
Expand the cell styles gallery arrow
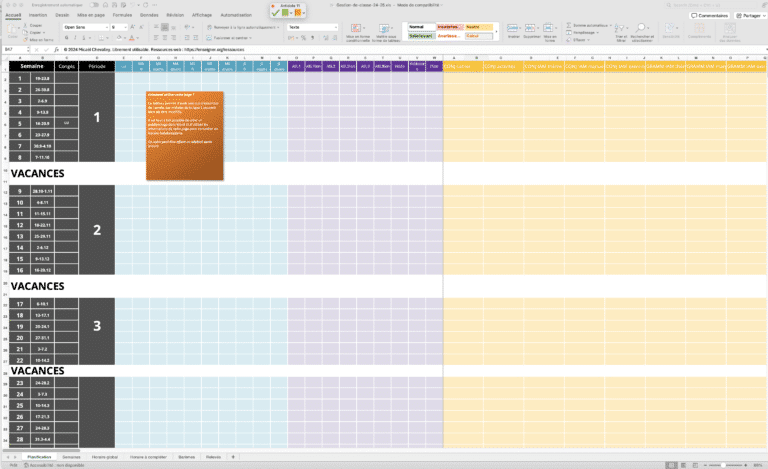496,31
